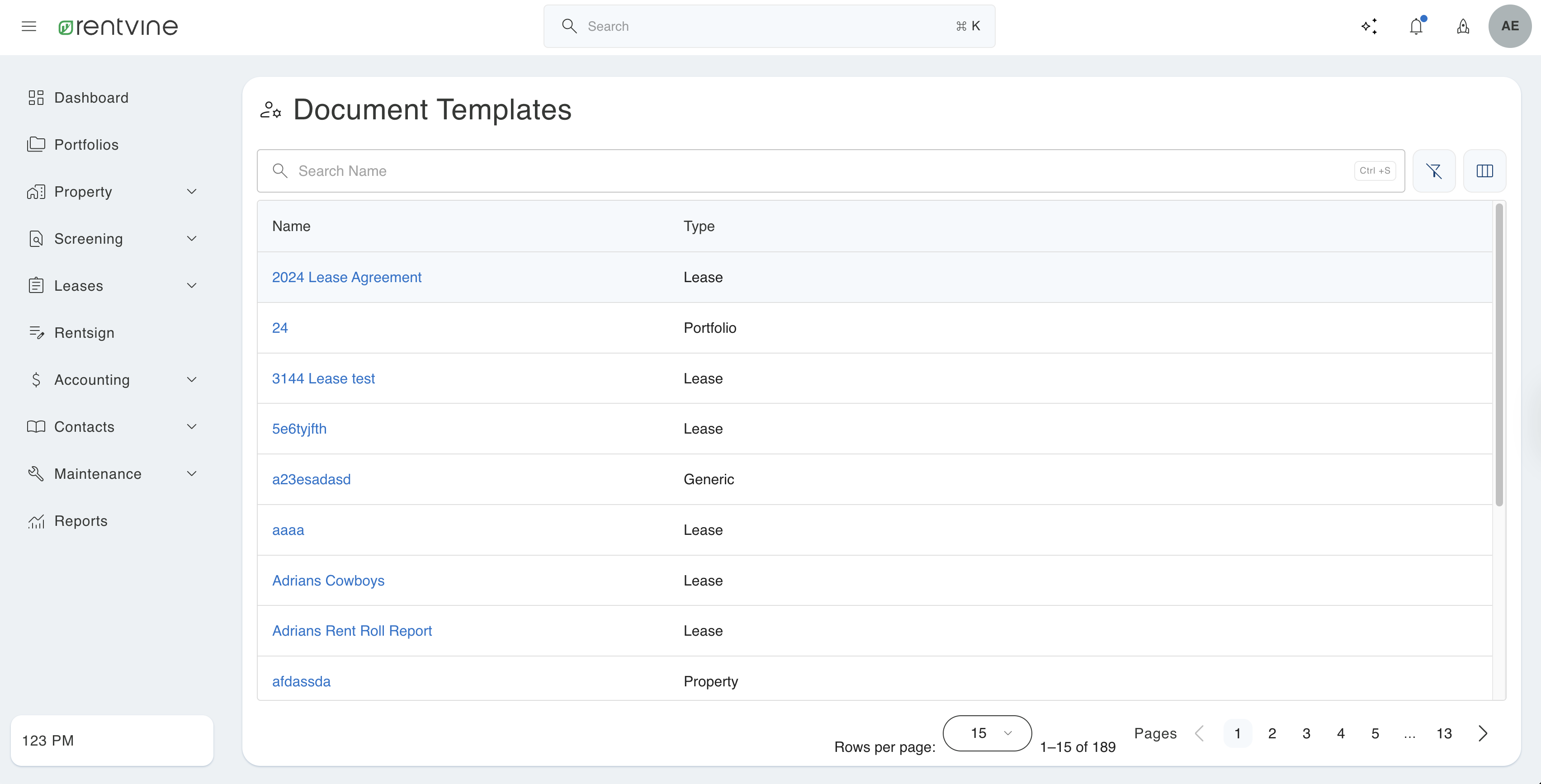Image resolution: width=1541 pixels, height=784 pixels.
Task: Open 2024 Lease Agreement template
Action: tap(346, 277)
